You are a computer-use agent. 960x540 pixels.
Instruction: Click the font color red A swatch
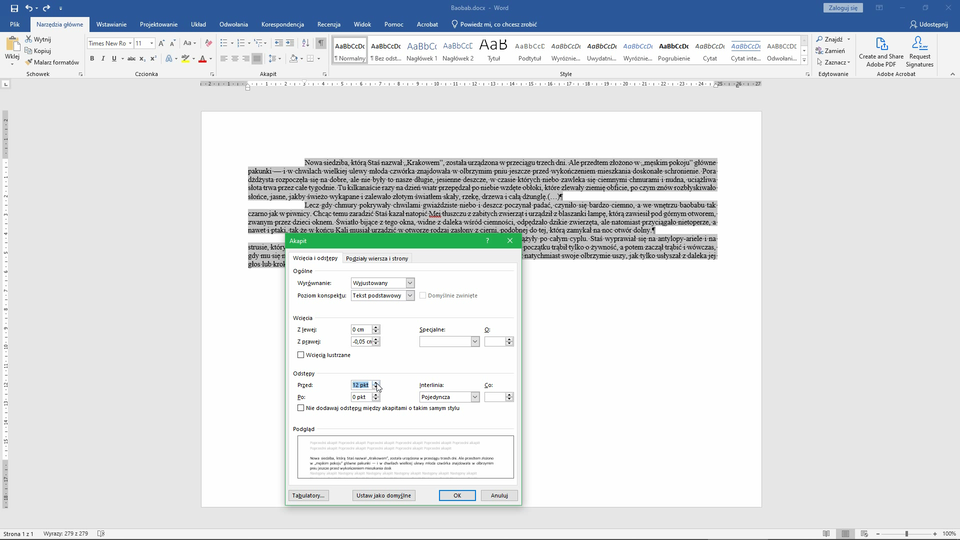(x=203, y=59)
